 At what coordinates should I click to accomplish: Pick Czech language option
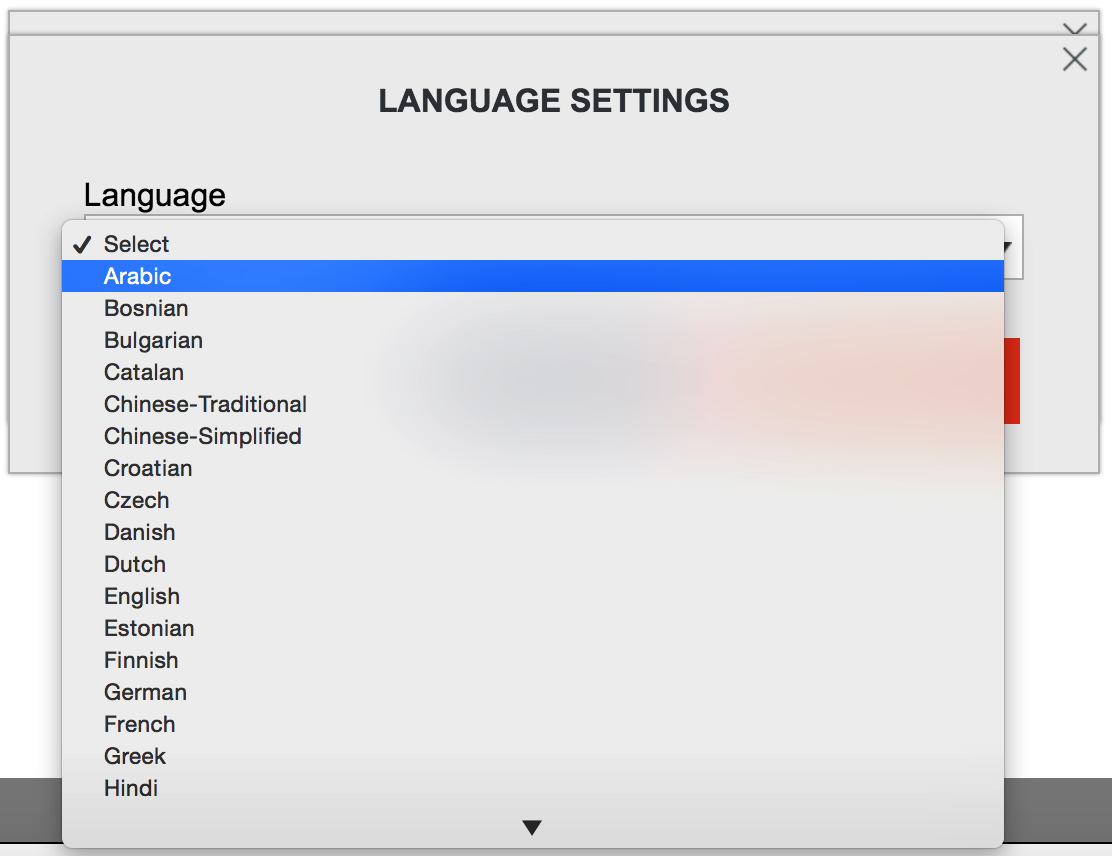coord(533,500)
